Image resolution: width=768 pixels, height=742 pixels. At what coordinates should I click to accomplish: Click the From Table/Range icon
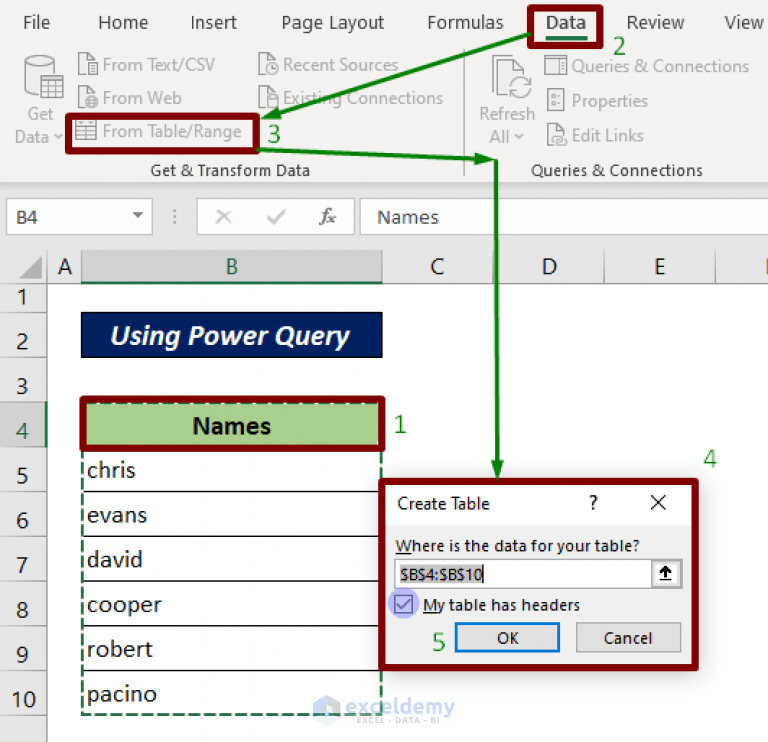(x=85, y=130)
